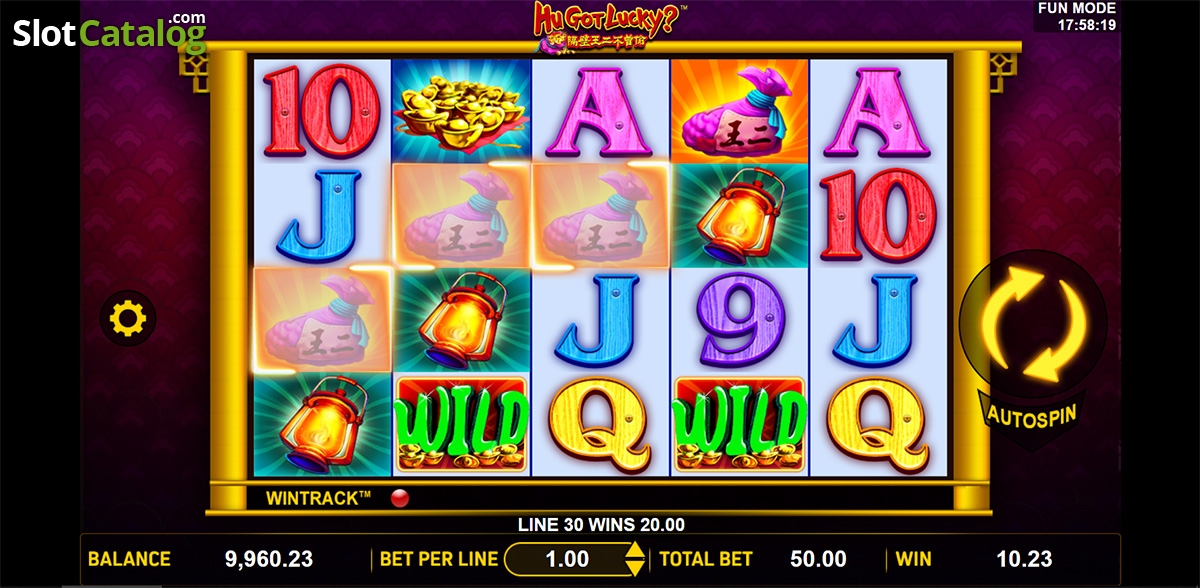Open settings with the gear icon

pyautogui.click(x=128, y=319)
